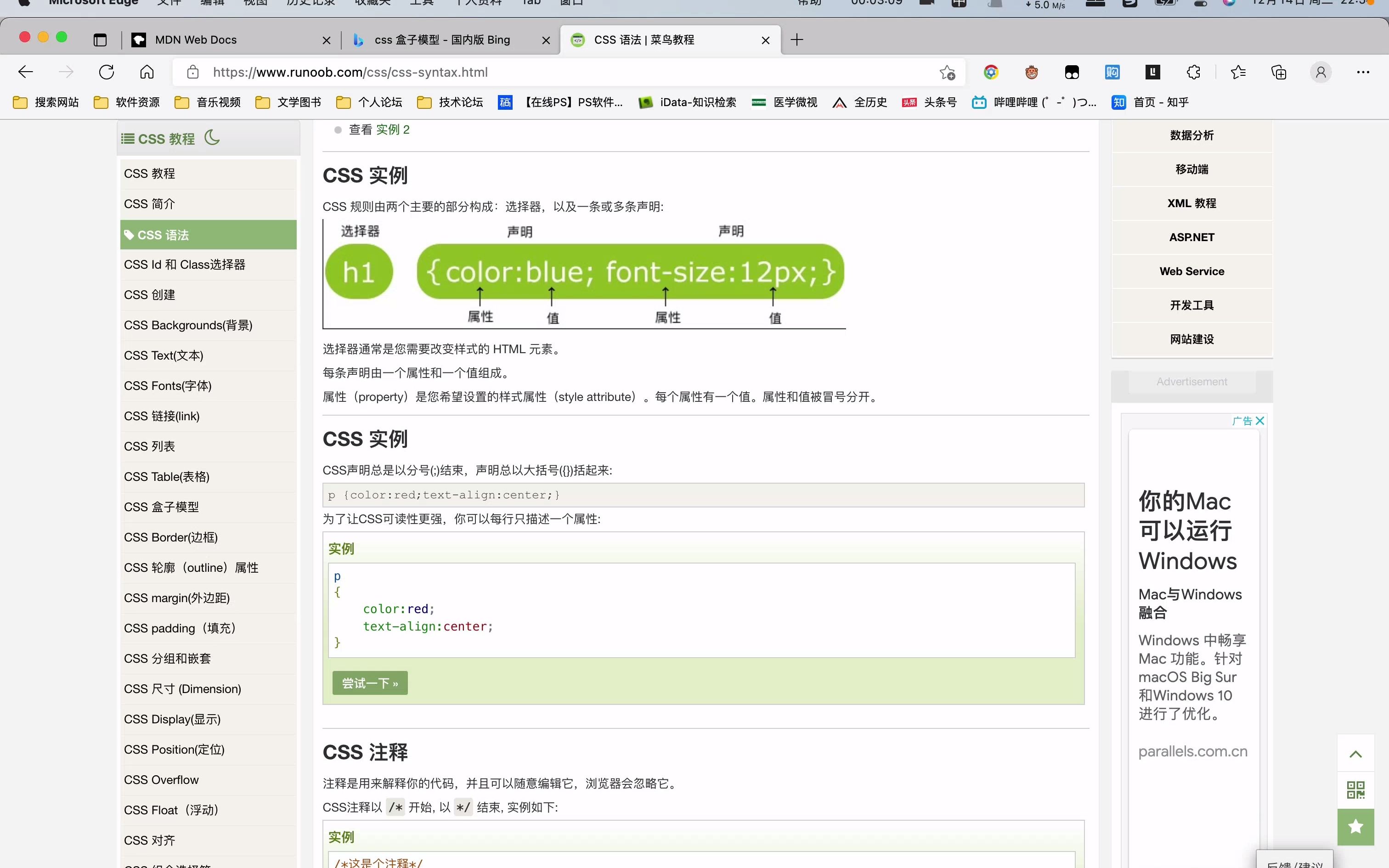
Task: Click the iData knowledge search bookmark icon
Action: 645,101
